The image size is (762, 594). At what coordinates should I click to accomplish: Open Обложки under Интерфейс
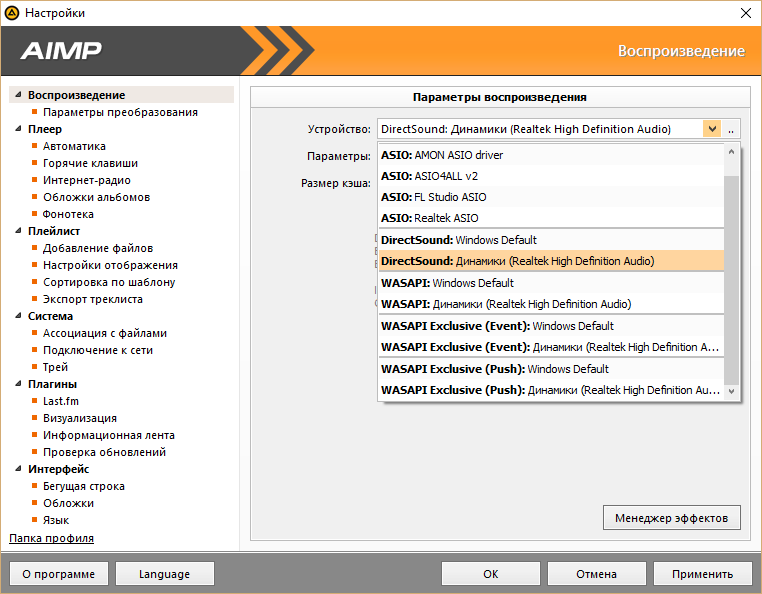pyautogui.click(x=69, y=503)
